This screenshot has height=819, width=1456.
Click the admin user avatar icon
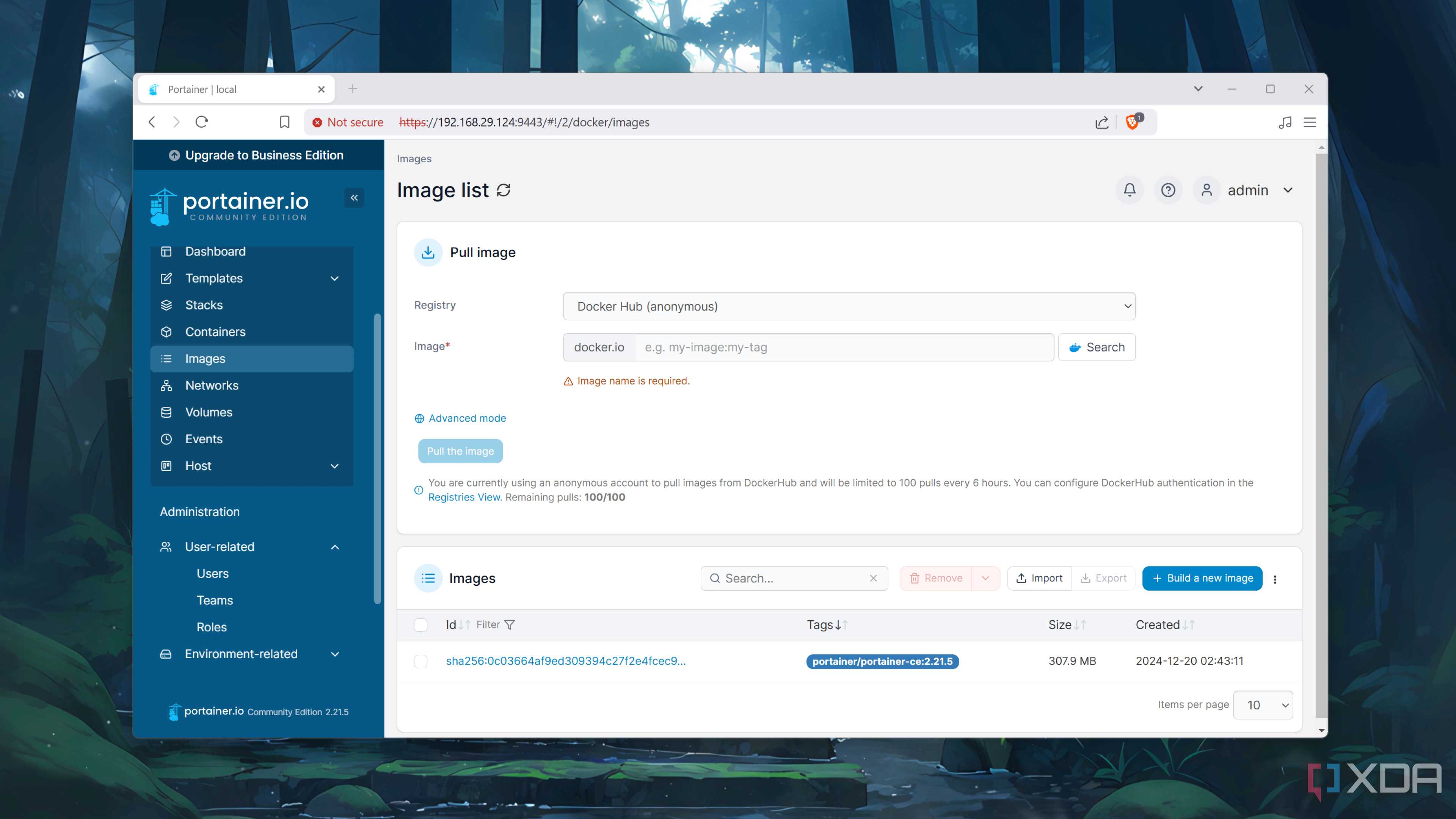click(x=1206, y=190)
